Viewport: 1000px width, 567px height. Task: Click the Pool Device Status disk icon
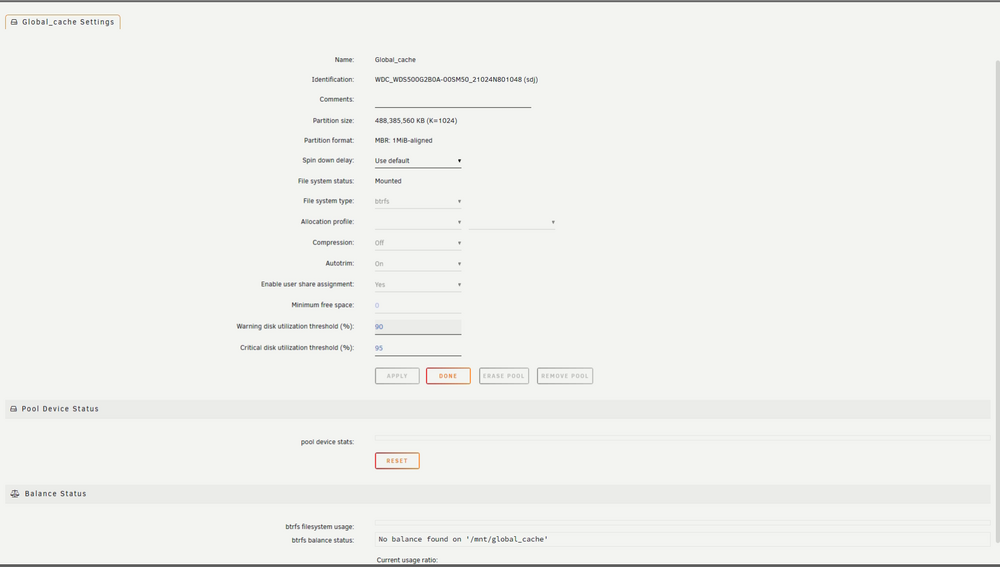click(x=13, y=409)
